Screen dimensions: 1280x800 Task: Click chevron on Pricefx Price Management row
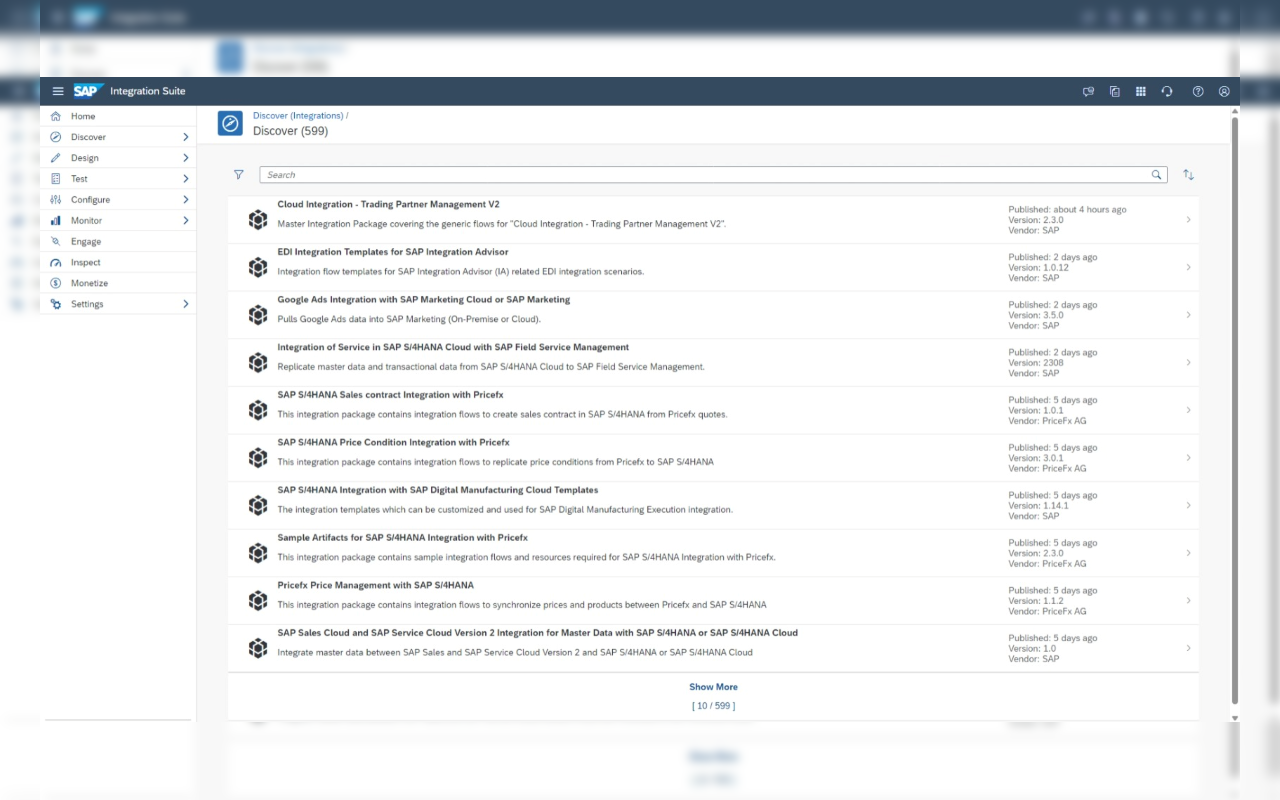(x=1188, y=600)
